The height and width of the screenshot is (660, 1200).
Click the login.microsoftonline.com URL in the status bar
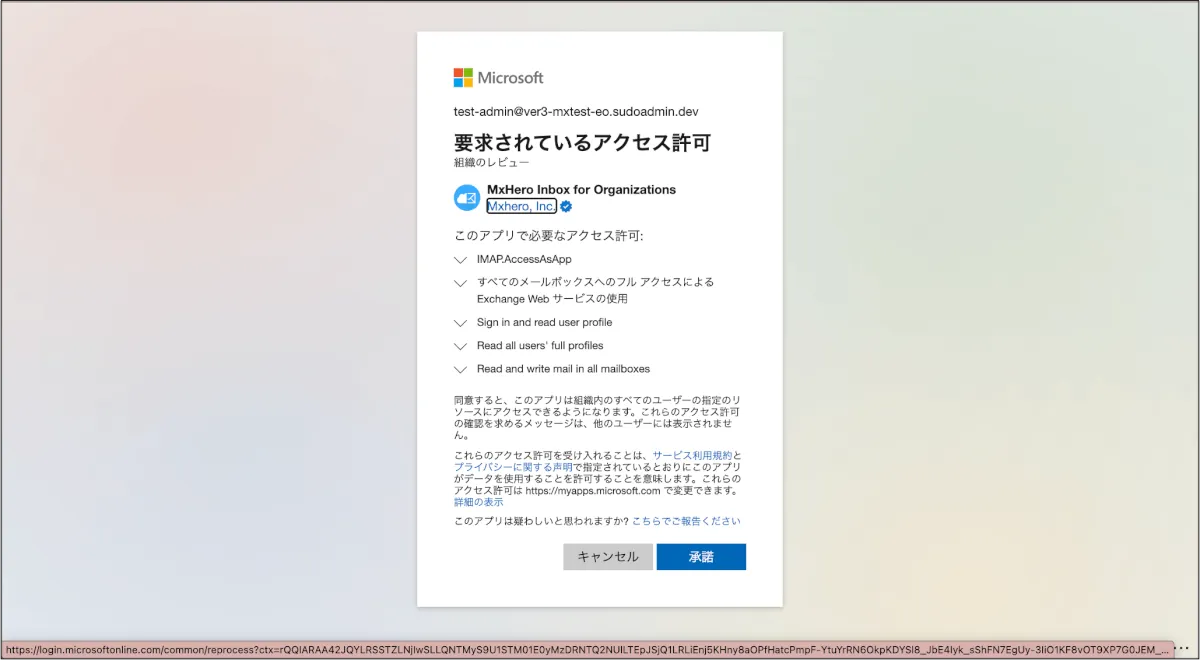pos(587,650)
